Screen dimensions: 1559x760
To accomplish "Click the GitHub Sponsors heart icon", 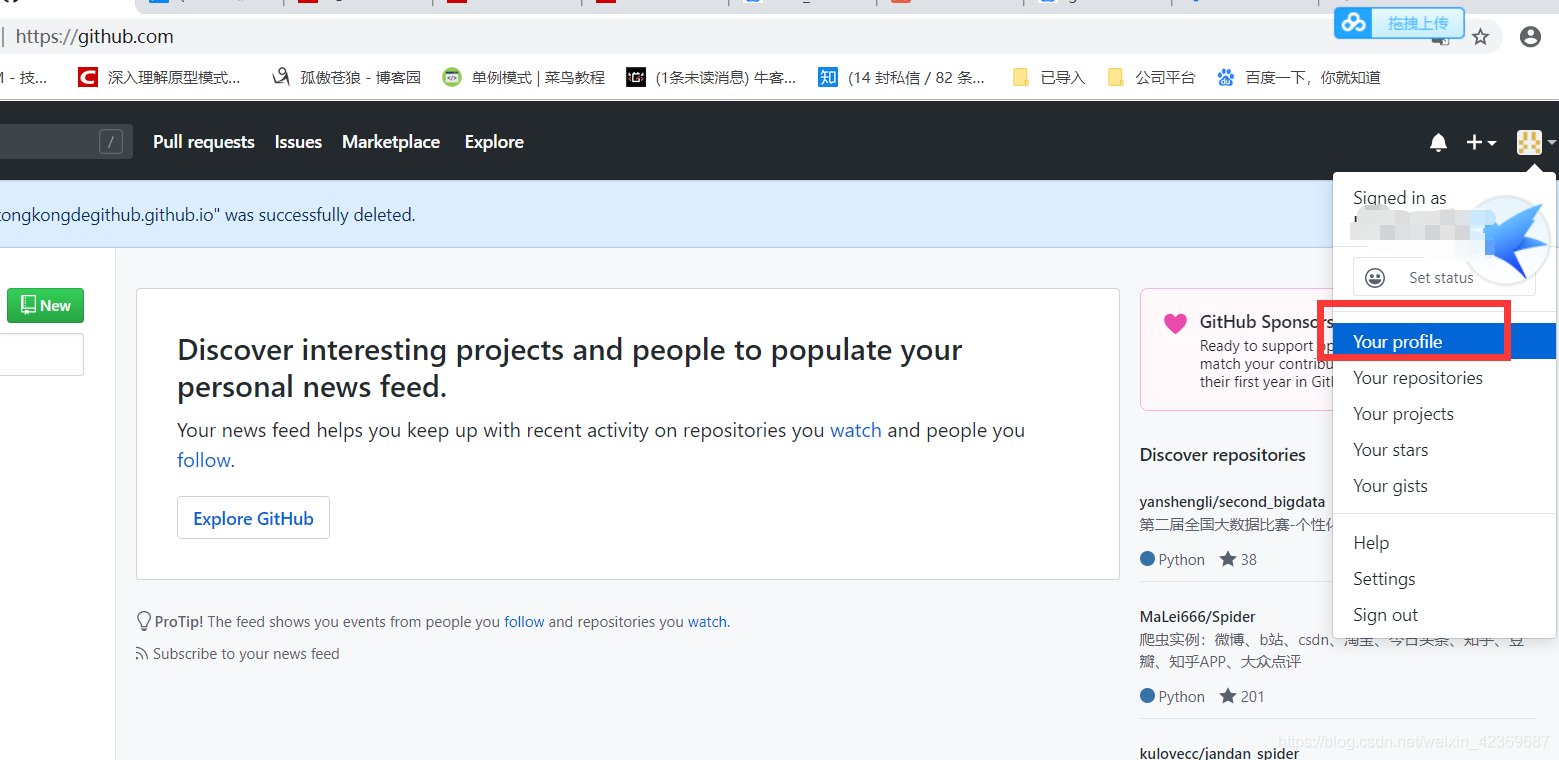I will point(1175,322).
